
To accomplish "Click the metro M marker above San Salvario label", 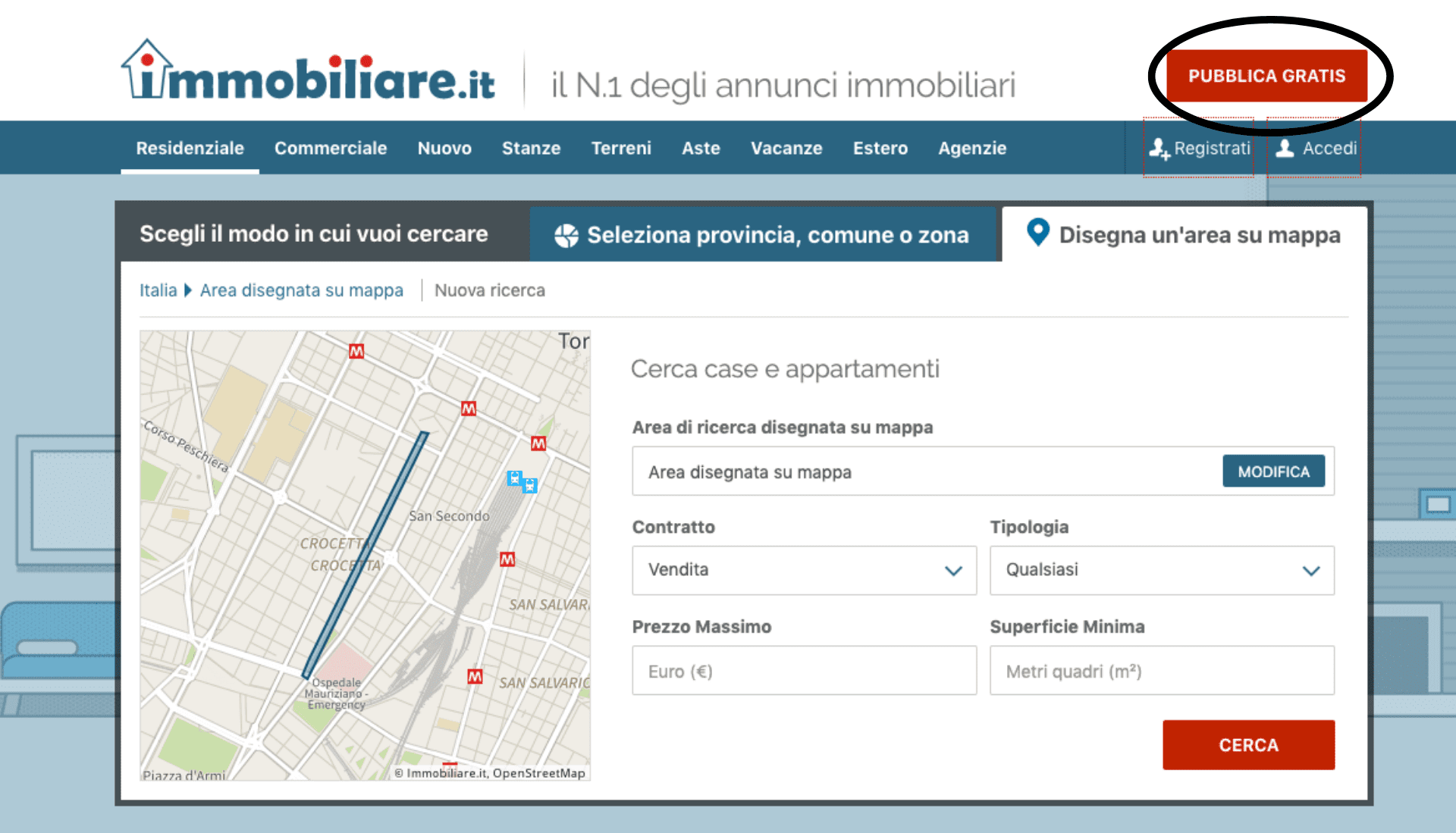I will [507, 559].
